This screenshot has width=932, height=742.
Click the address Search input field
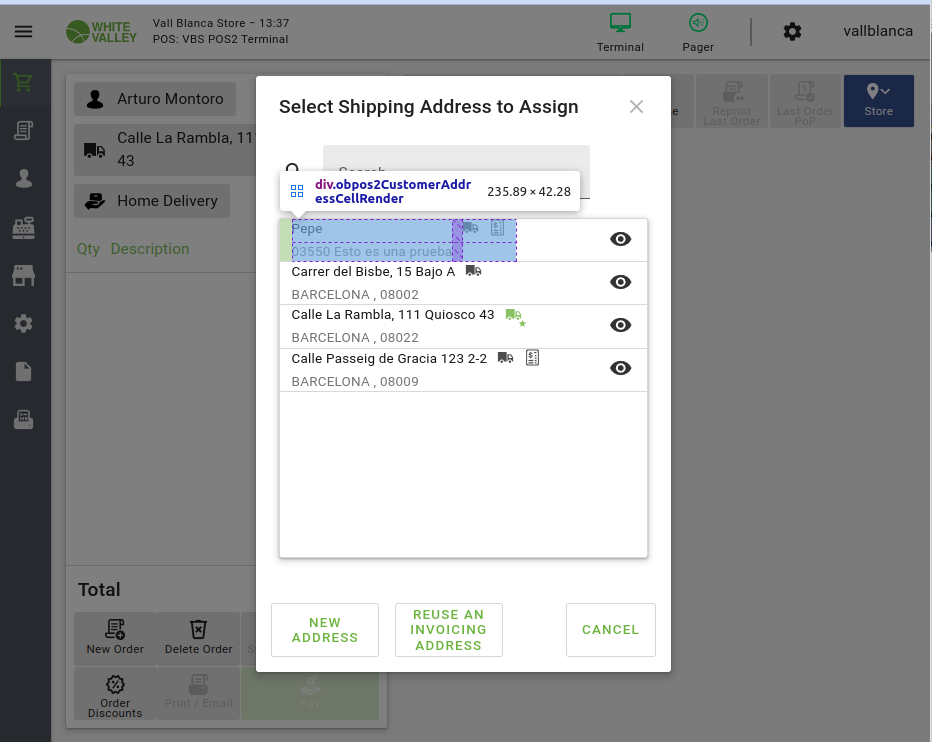[456, 172]
